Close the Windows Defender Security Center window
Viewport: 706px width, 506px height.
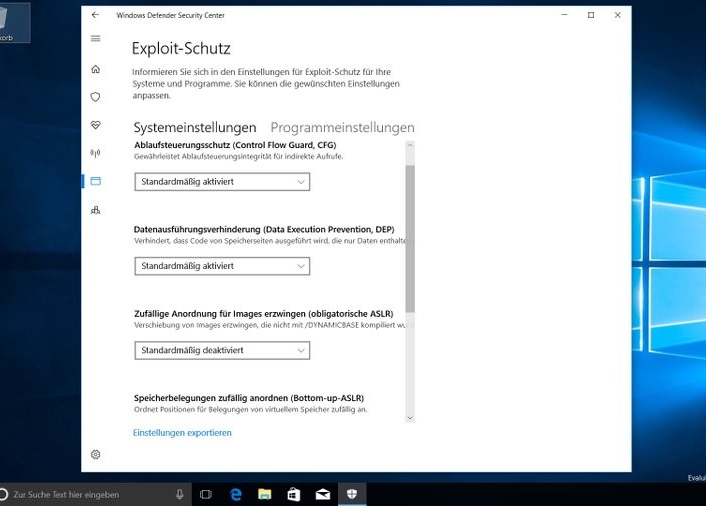[x=617, y=15]
